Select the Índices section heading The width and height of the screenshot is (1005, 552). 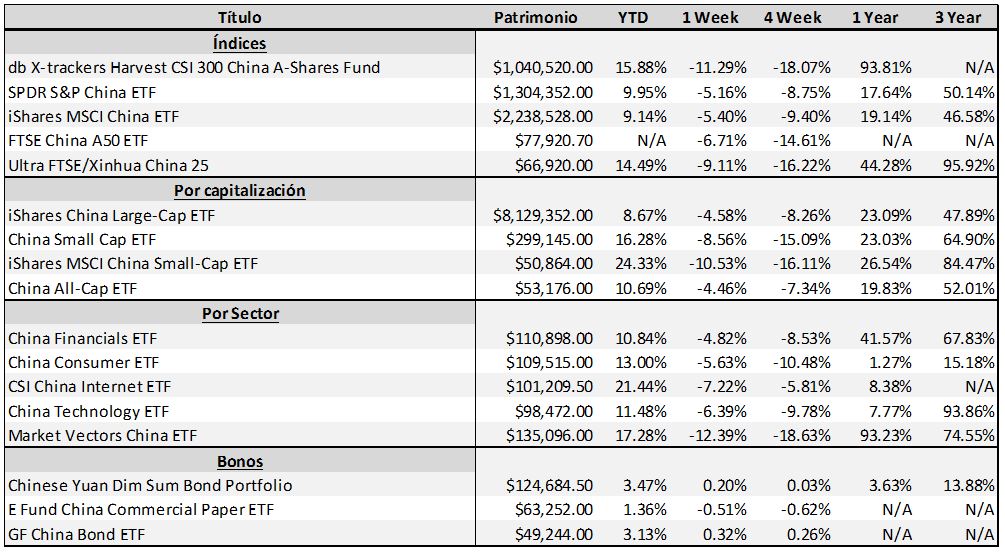point(239,43)
